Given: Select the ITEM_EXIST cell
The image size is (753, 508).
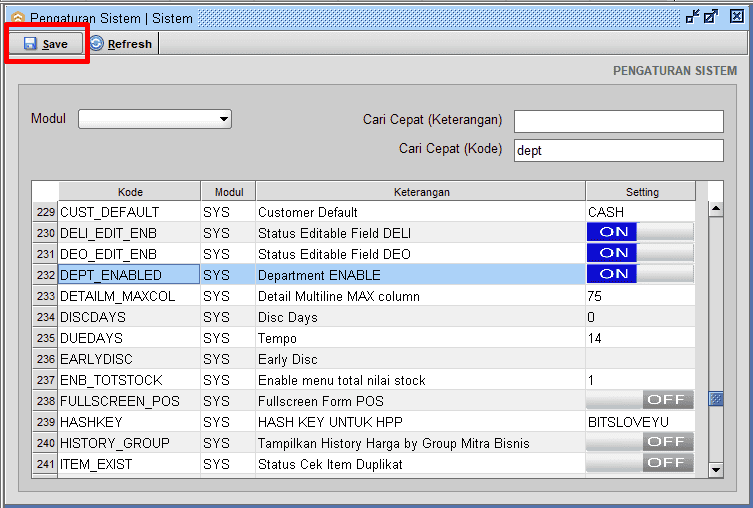Looking at the screenshot, I should point(129,464).
